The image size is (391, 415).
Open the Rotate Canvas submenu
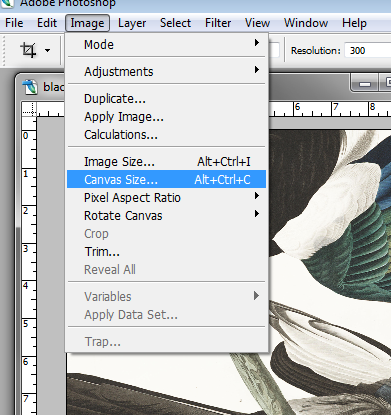[166, 215]
